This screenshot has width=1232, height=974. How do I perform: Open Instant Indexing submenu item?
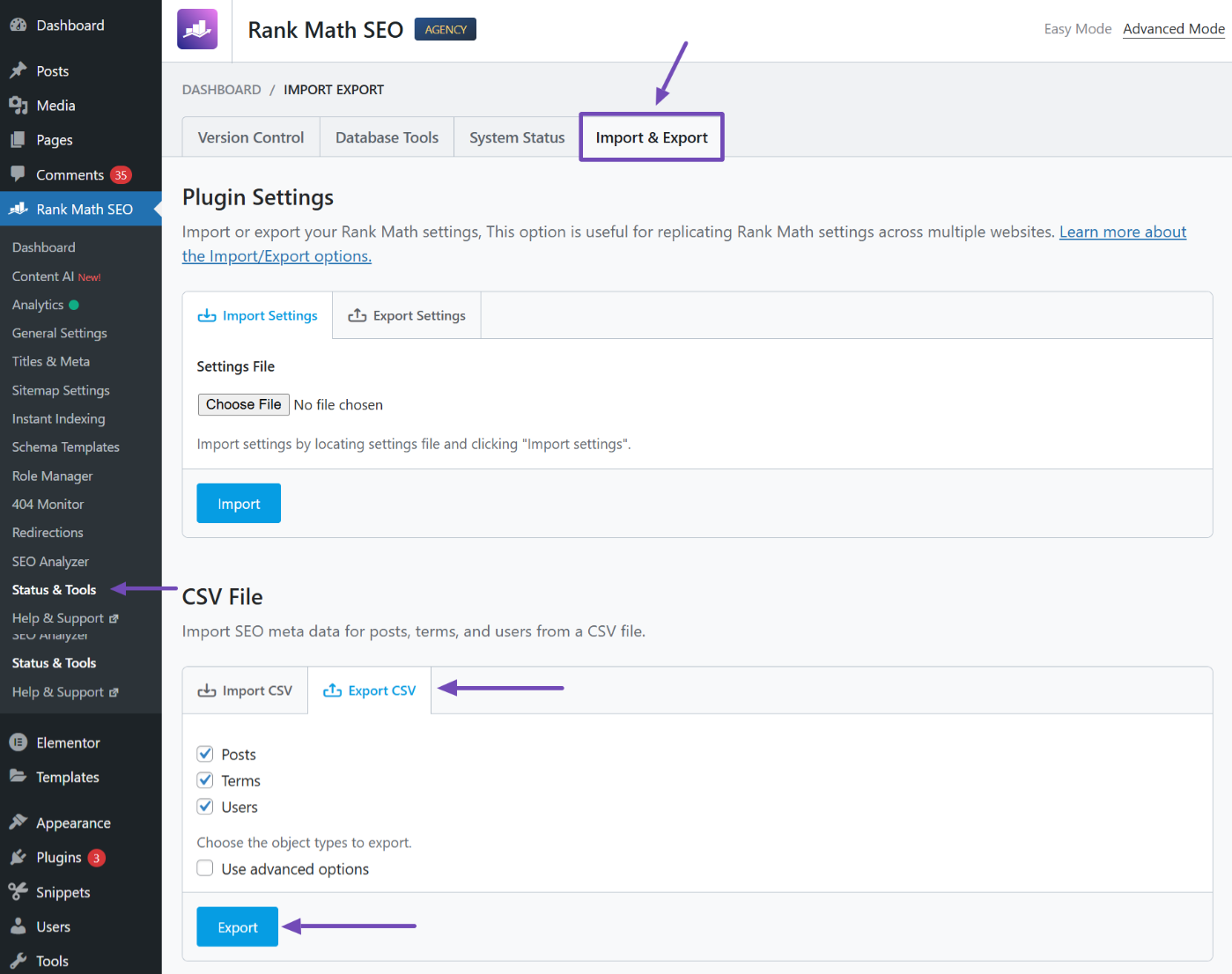coord(59,419)
